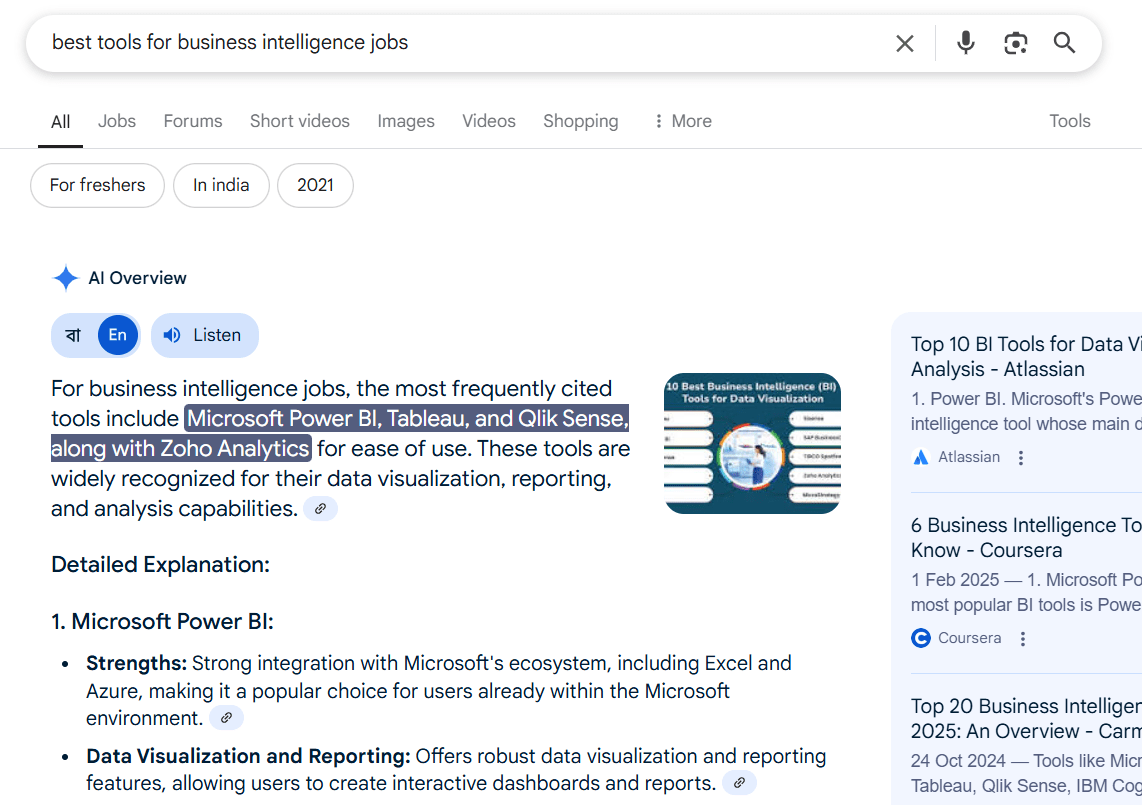Click the Coursera logo icon
The height and width of the screenshot is (805, 1142).
(x=921, y=638)
